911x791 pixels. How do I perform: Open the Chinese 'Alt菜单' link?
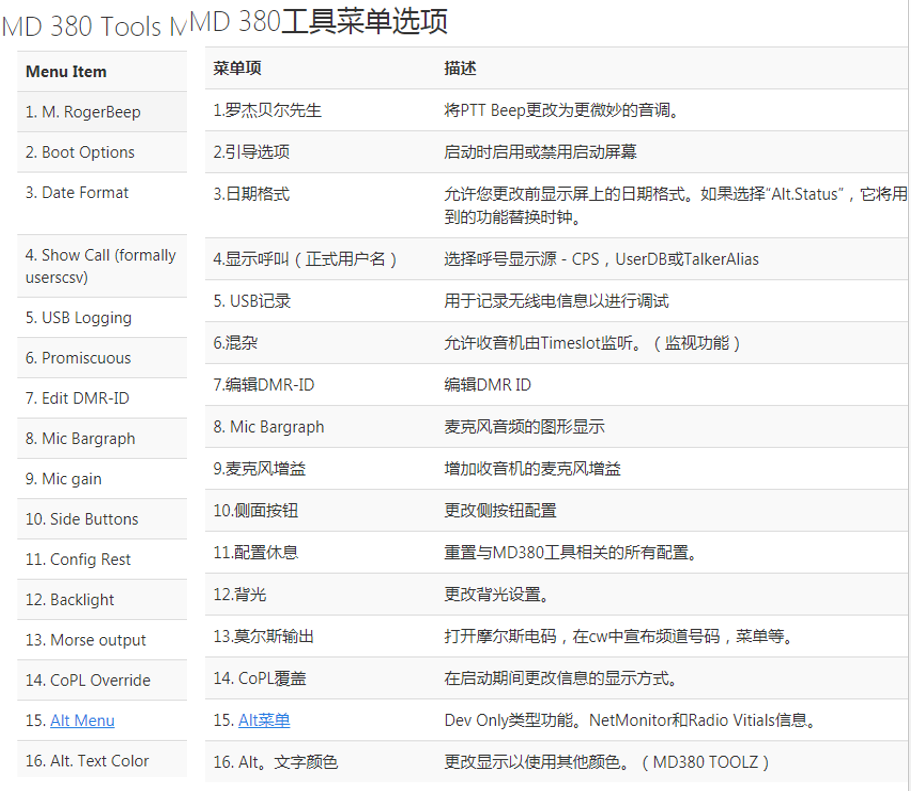264,720
